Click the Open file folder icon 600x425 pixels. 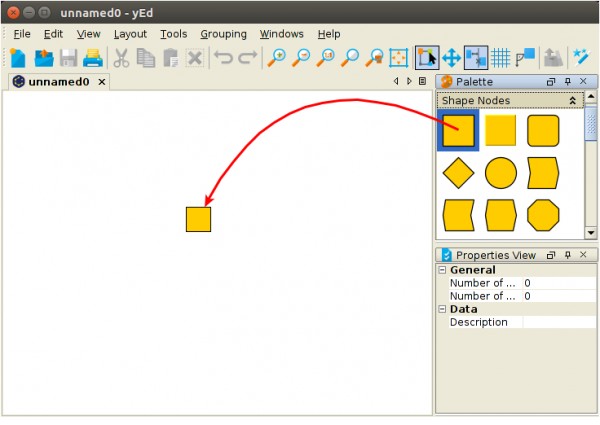[44, 58]
